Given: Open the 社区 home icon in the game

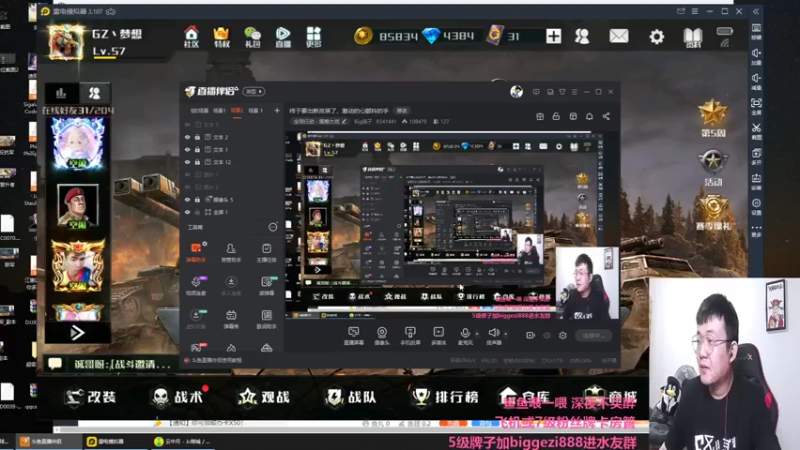Looking at the screenshot, I should [191, 37].
